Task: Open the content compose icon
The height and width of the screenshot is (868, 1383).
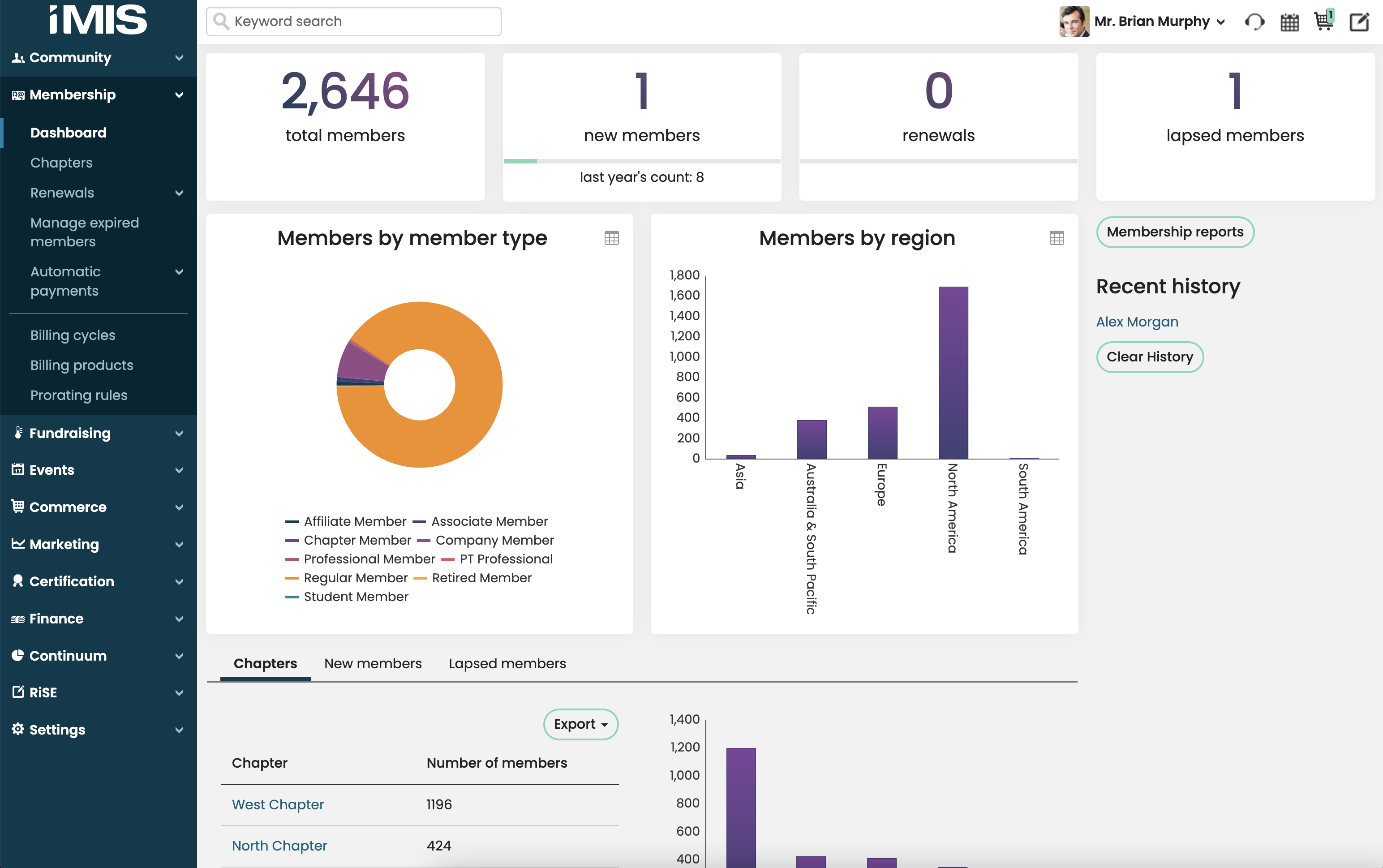Action: (1358, 21)
